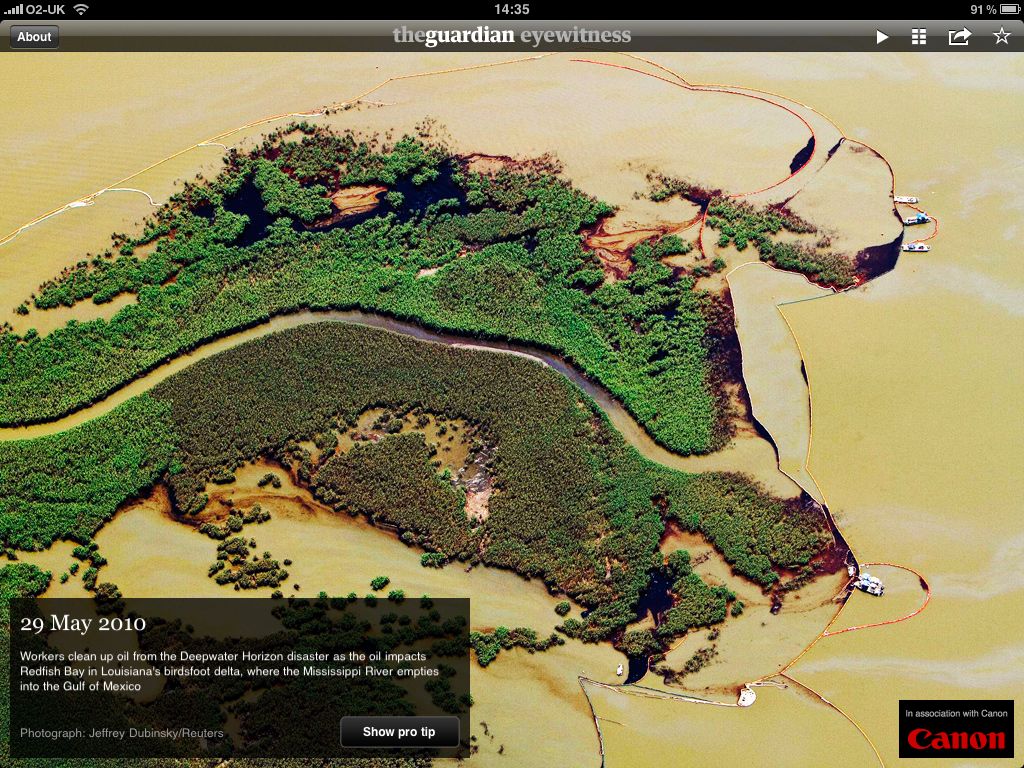The image size is (1024, 768).
Task: Select the 29 May 2010 date heading
Action: [83, 624]
